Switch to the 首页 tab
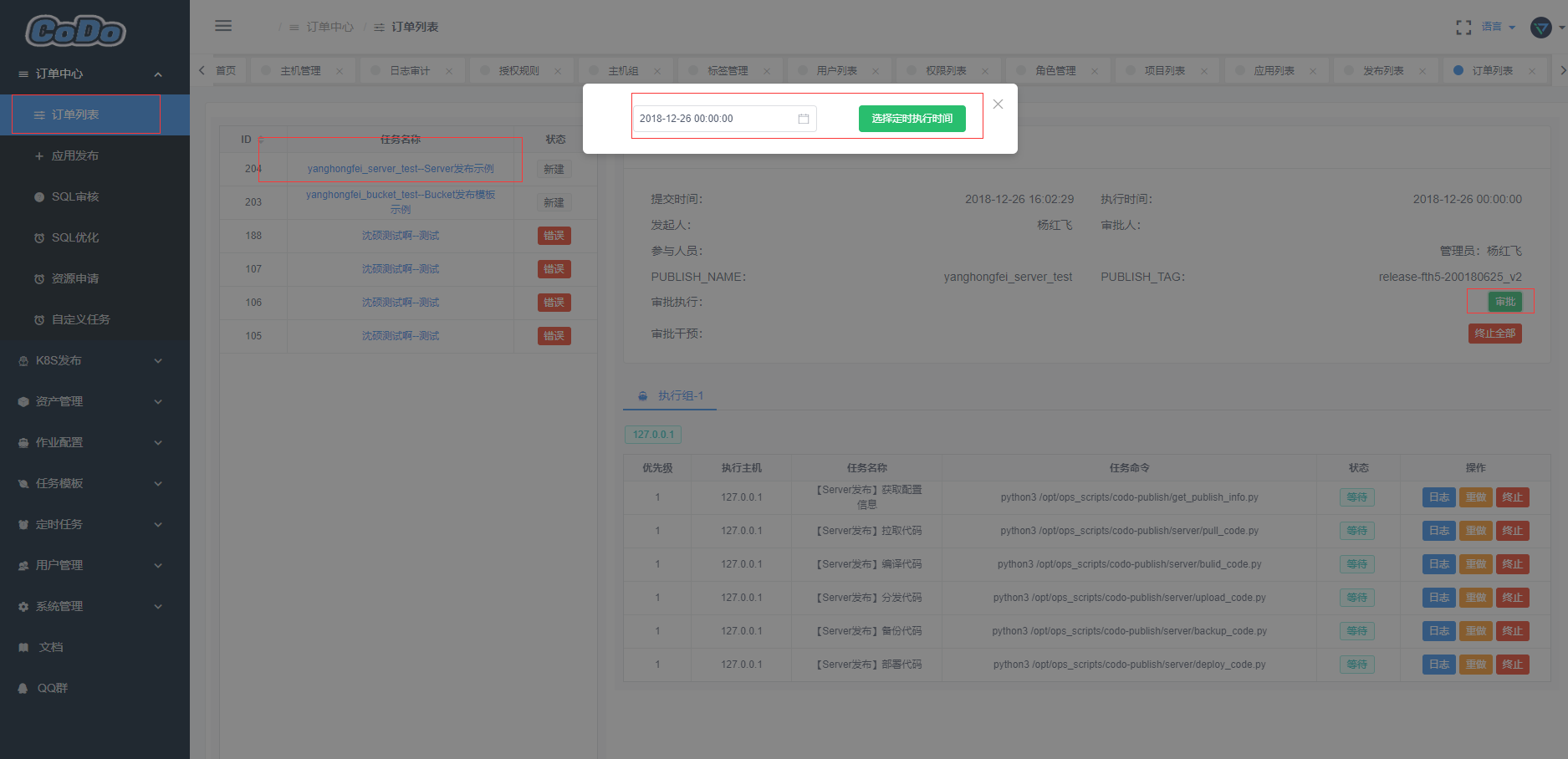 click(226, 71)
